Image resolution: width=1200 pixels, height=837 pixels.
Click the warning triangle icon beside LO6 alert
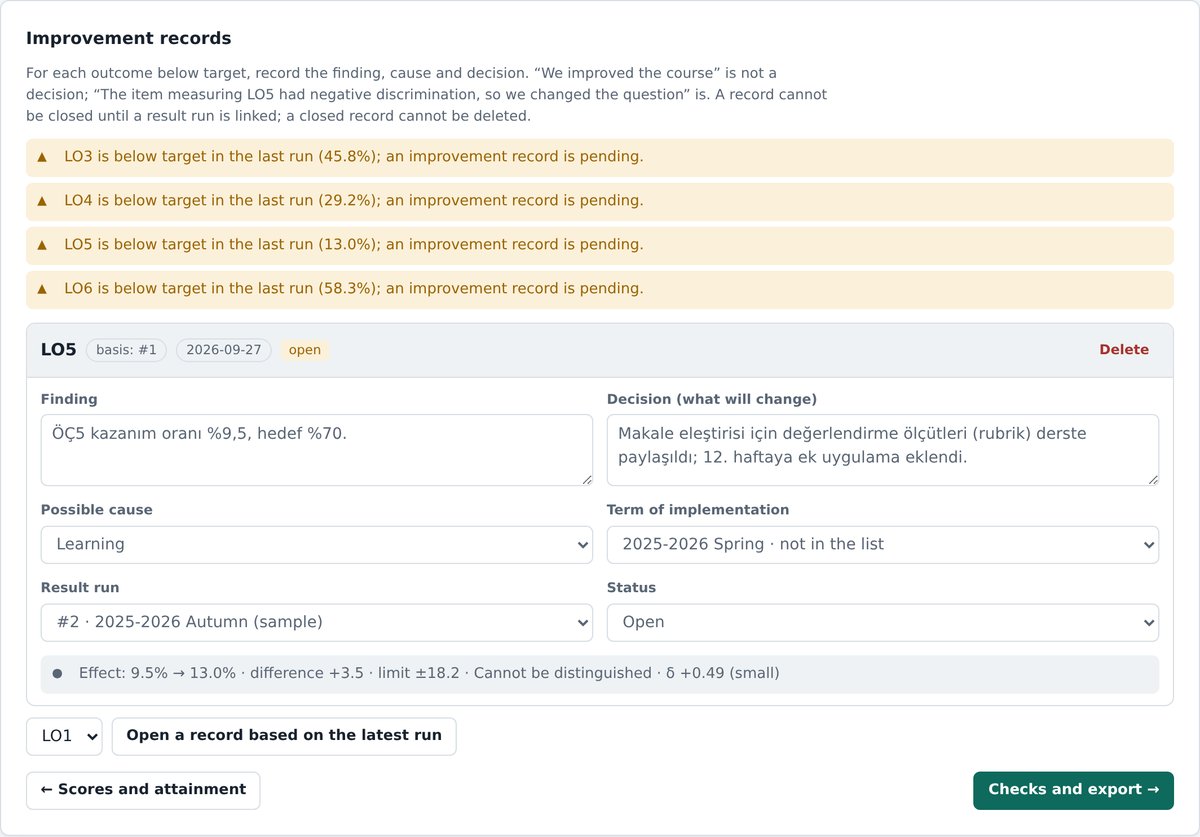click(x=42, y=289)
